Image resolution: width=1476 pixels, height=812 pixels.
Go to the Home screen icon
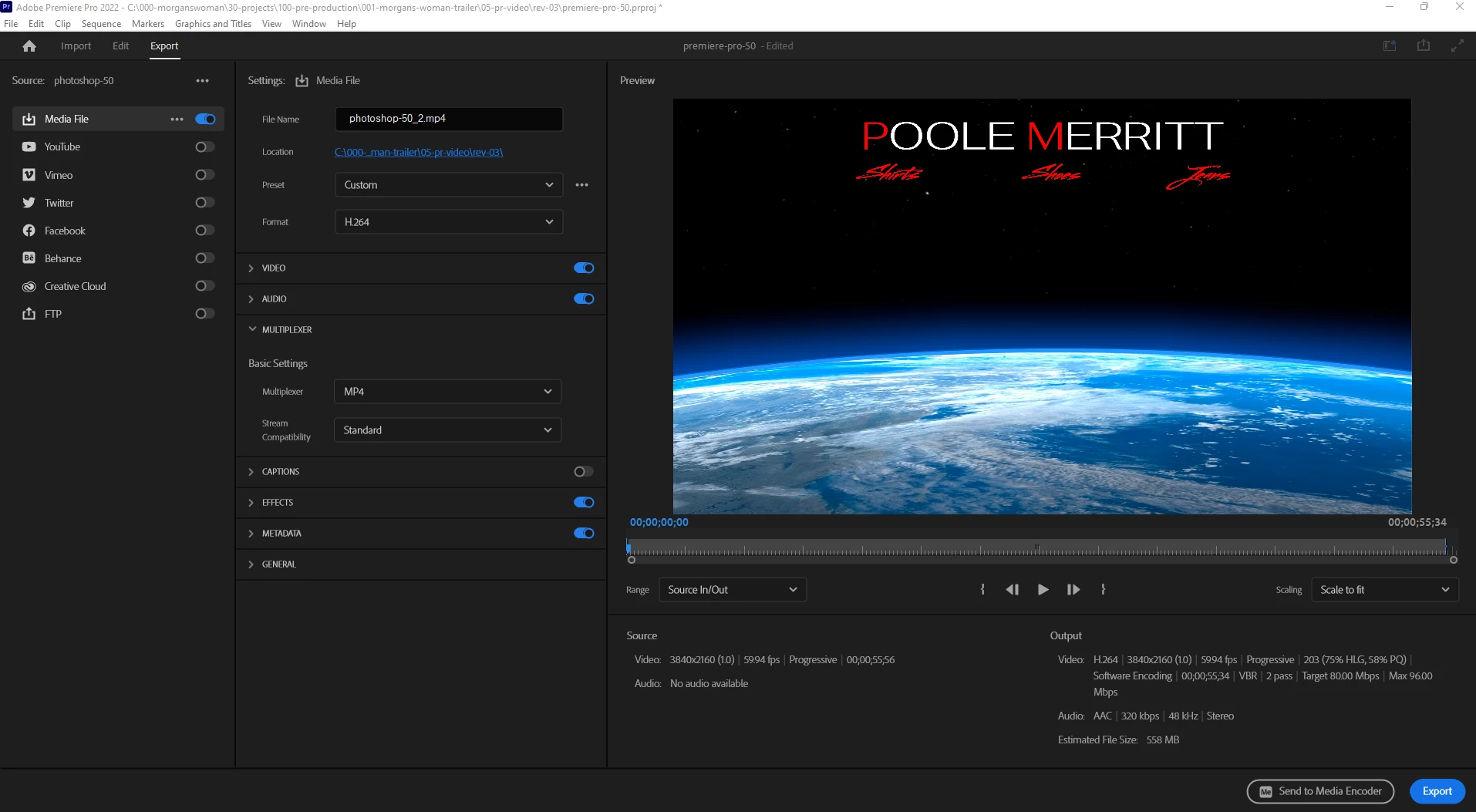(29, 46)
